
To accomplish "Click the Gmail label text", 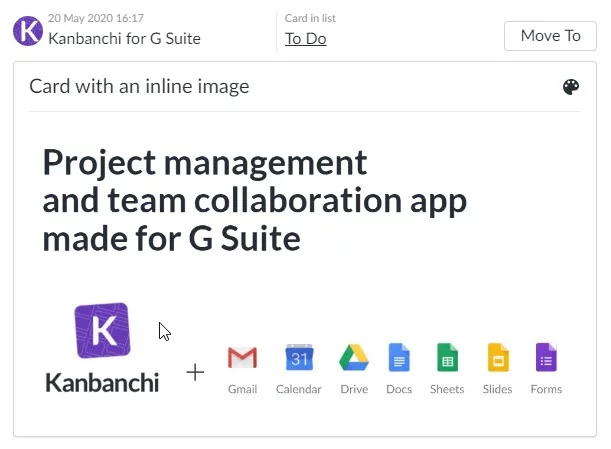I will (242, 389).
